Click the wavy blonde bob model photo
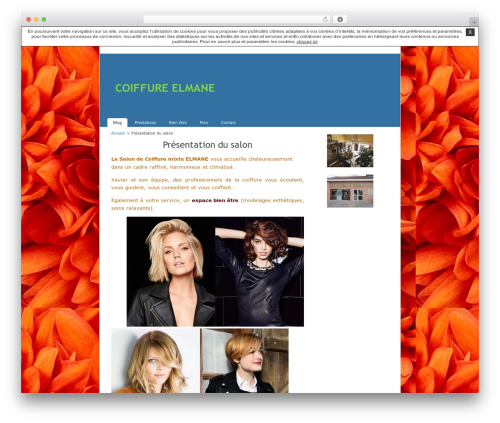This screenshot has height=423, width=500. coord(155,361)
